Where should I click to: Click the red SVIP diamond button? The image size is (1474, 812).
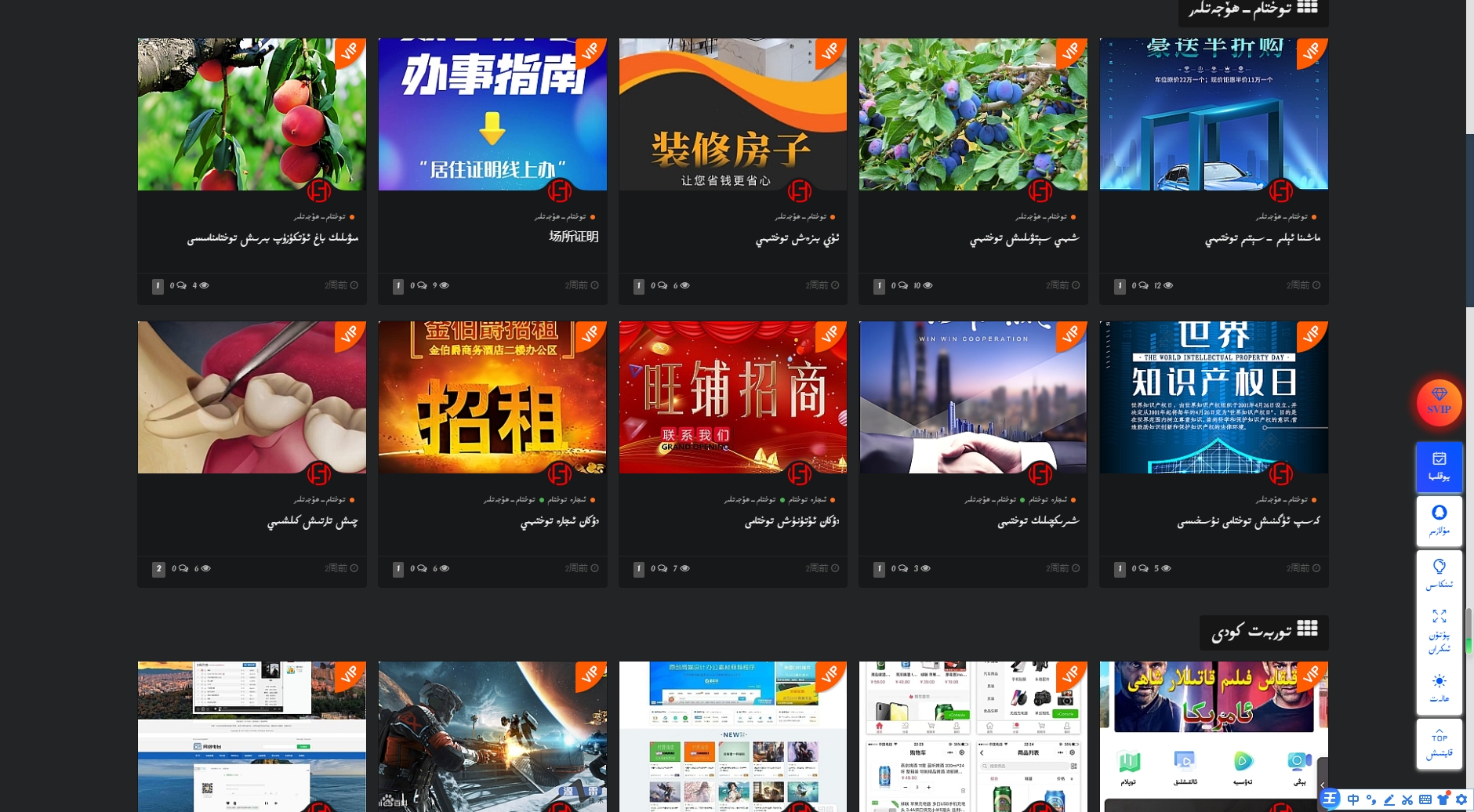tap(1439, 402)
